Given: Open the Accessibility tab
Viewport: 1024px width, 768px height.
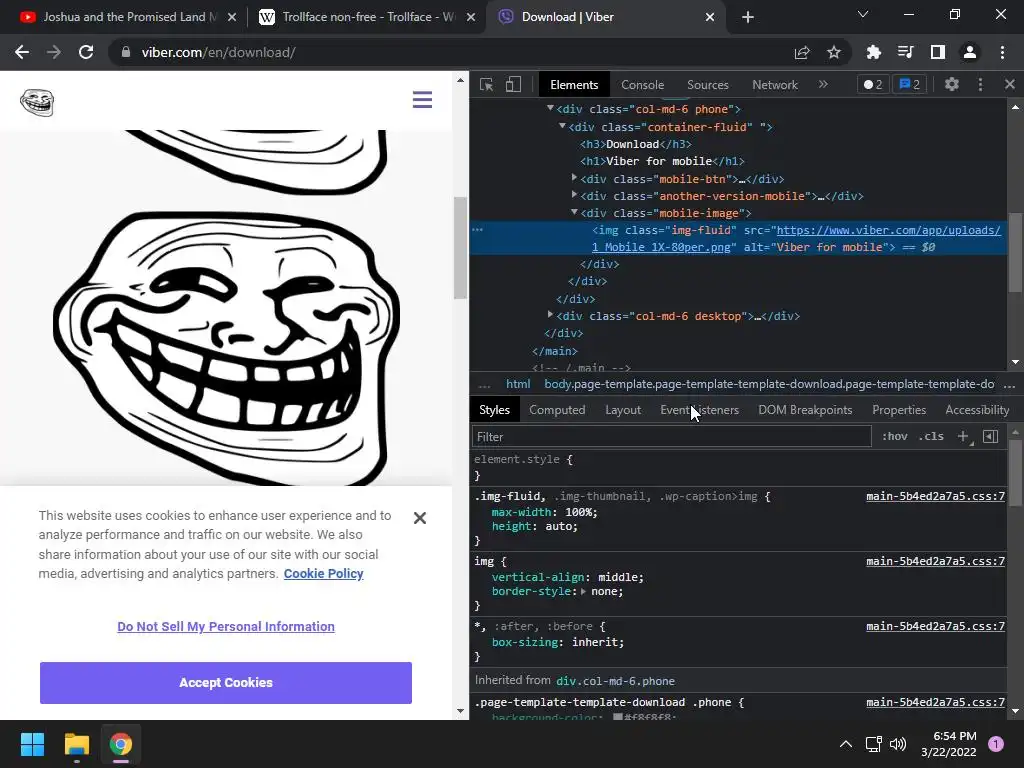Looking at the screenshot, I should (977, 410).
